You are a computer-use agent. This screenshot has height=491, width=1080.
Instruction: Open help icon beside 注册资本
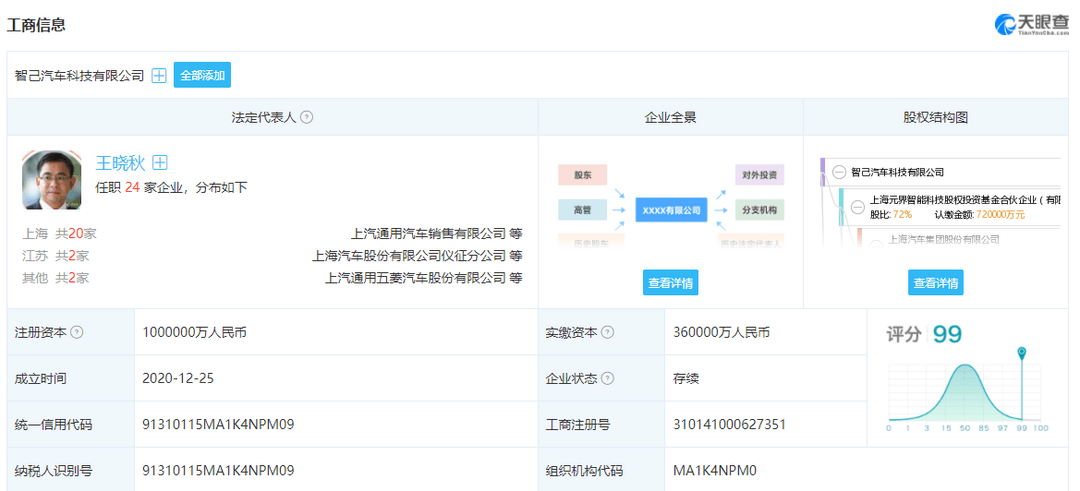click(77, 332)
